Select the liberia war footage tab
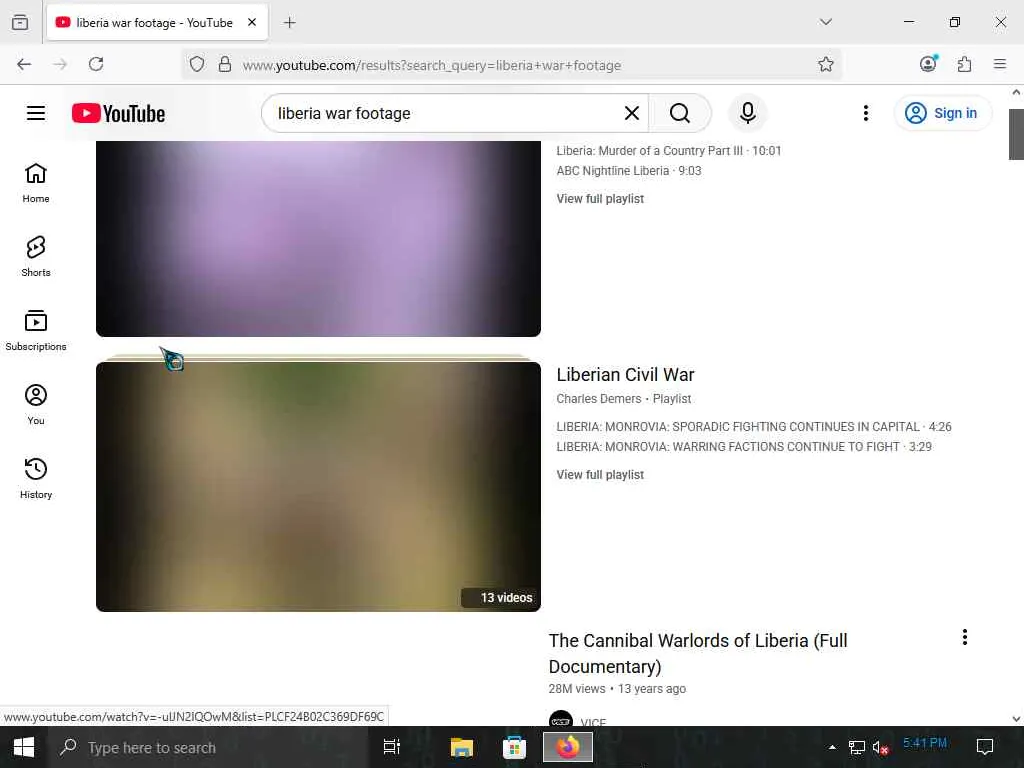 pyautogui.click(x=154, y=23)
